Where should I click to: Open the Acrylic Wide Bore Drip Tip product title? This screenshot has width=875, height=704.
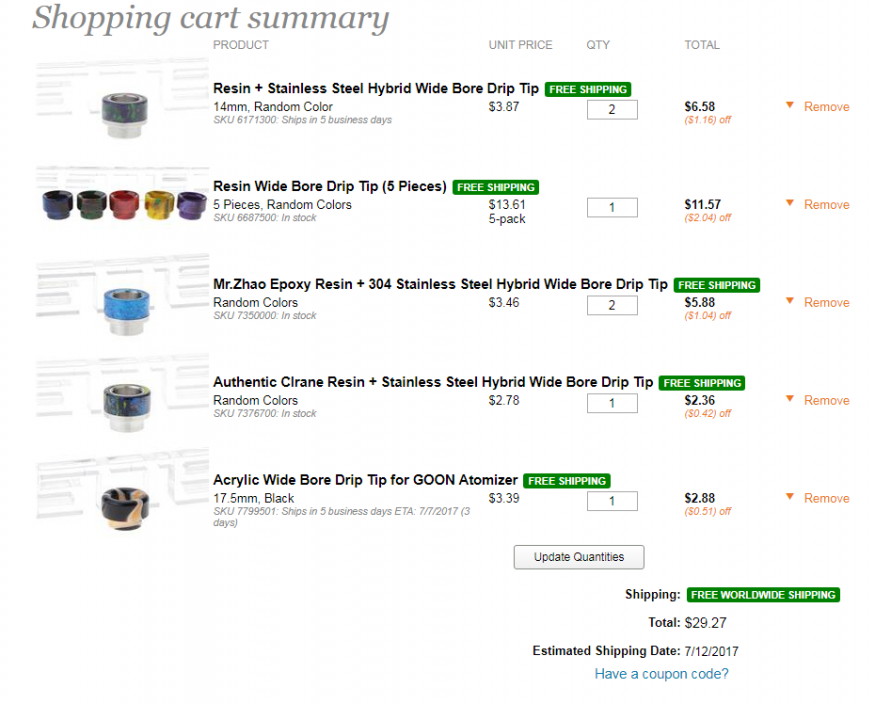coord(365,480)
